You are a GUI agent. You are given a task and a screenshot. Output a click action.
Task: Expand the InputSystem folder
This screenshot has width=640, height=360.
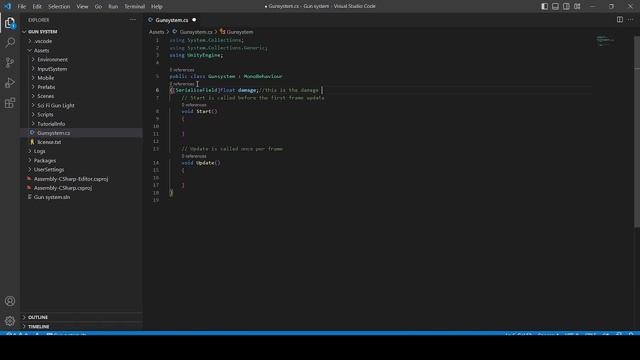click(x=52, y=69)
